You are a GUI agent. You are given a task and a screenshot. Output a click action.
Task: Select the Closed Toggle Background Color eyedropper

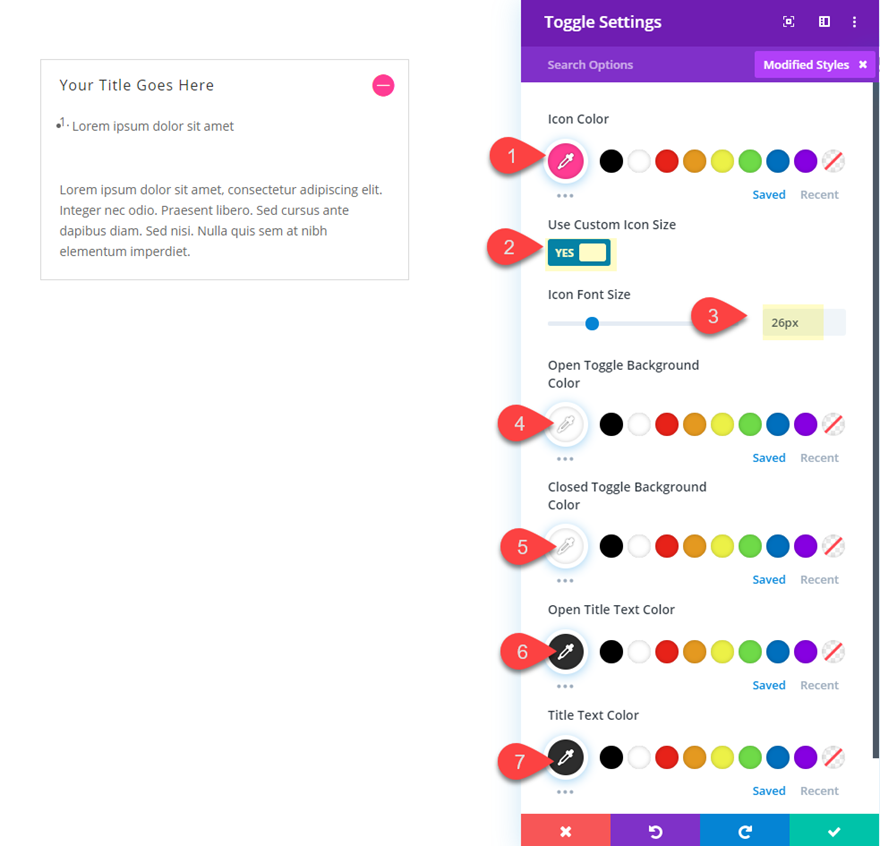[565, 546]
